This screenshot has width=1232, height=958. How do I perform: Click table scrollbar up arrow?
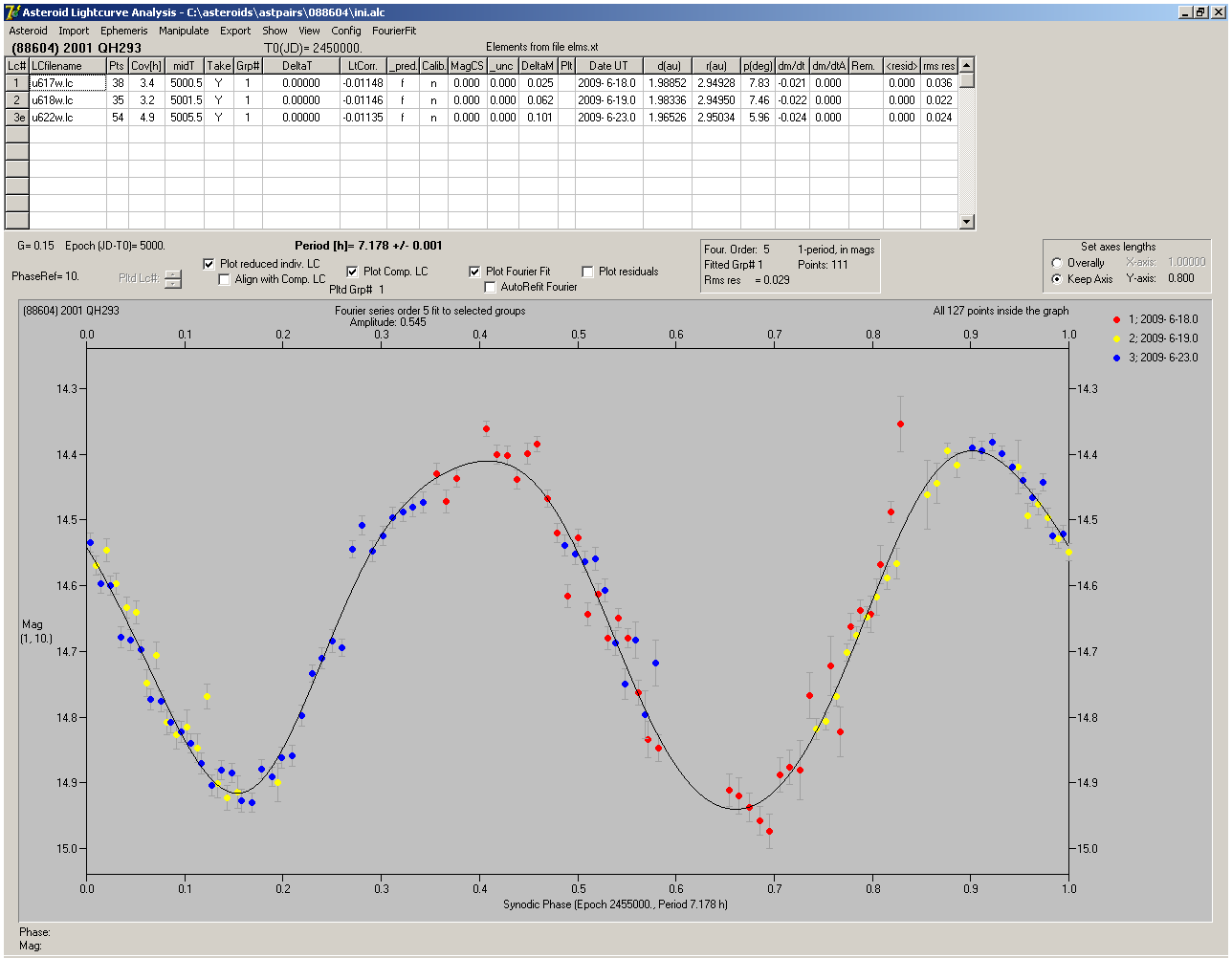click(967, 65)
